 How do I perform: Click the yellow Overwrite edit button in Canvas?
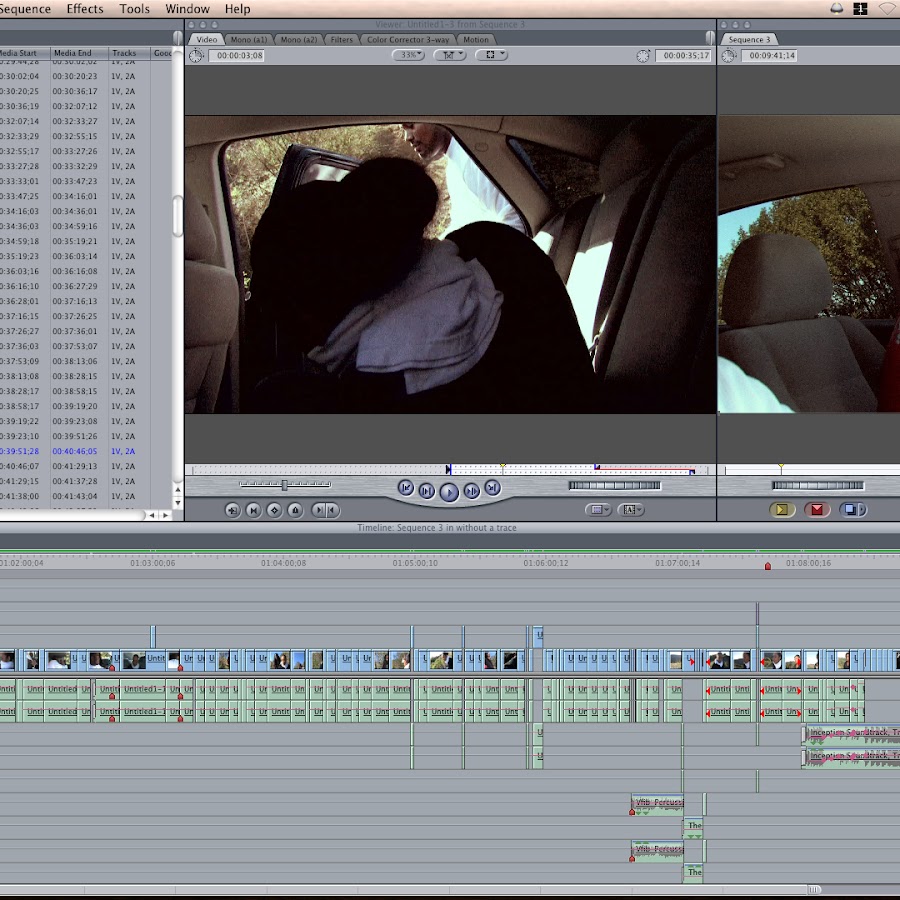pyautogui.click(x=782, y=509)
